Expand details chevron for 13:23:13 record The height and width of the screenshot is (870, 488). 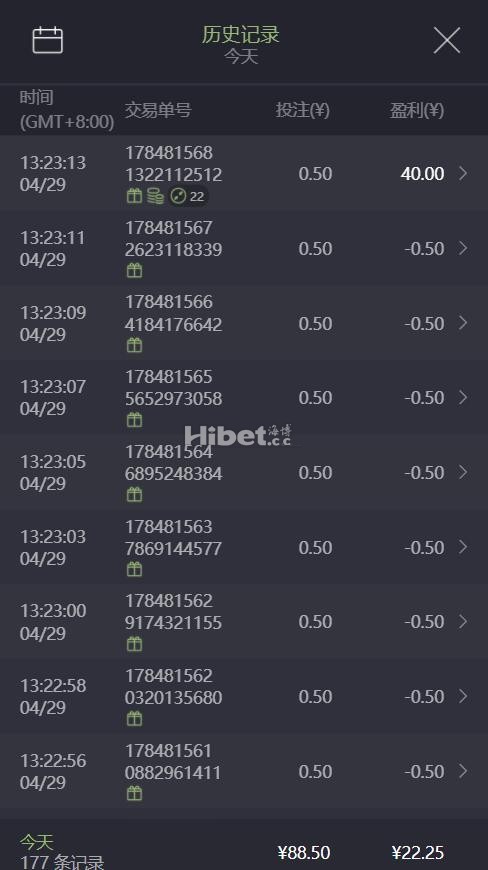coord(463,173)
